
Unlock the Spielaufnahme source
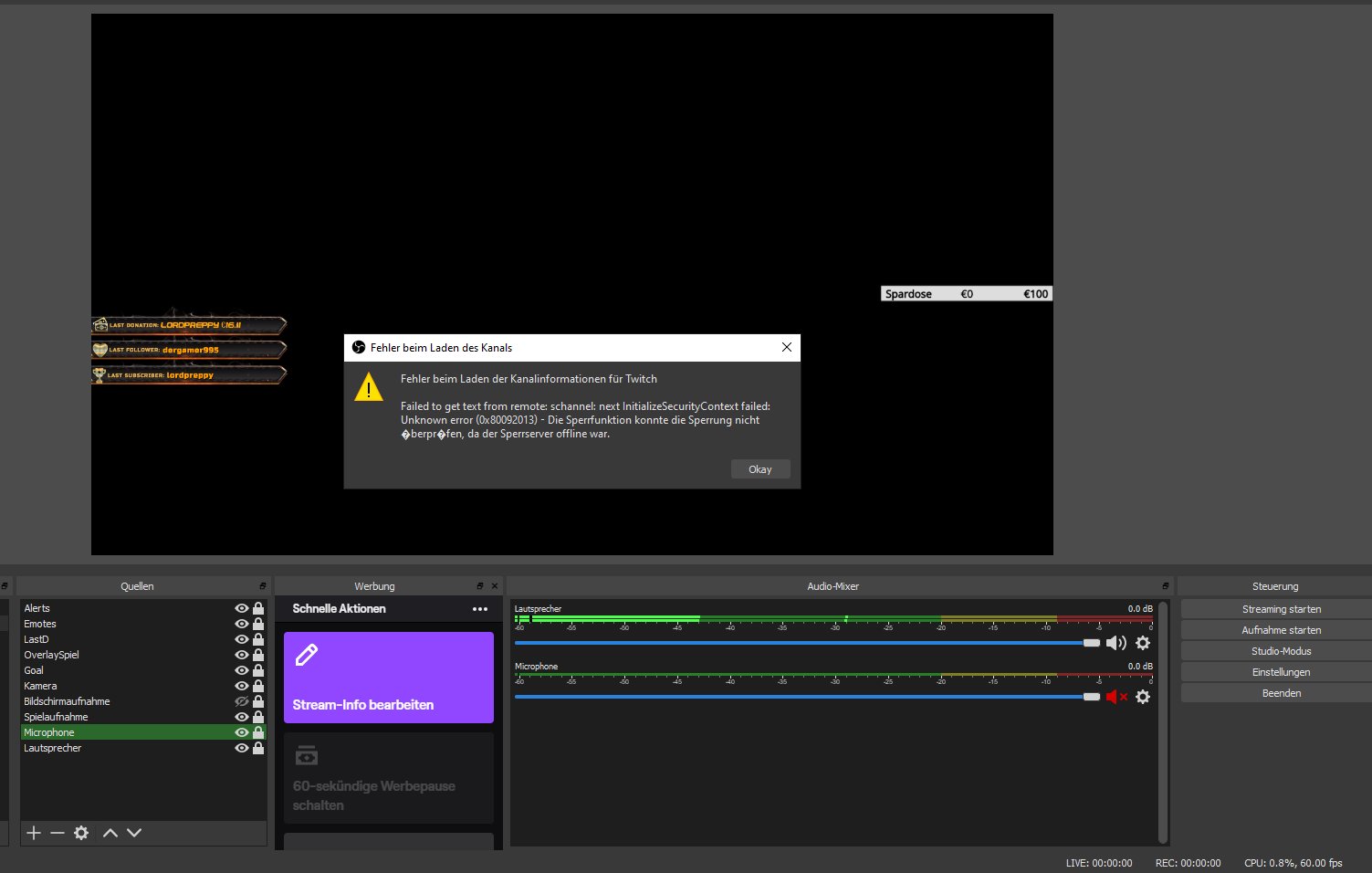point(258,717)
